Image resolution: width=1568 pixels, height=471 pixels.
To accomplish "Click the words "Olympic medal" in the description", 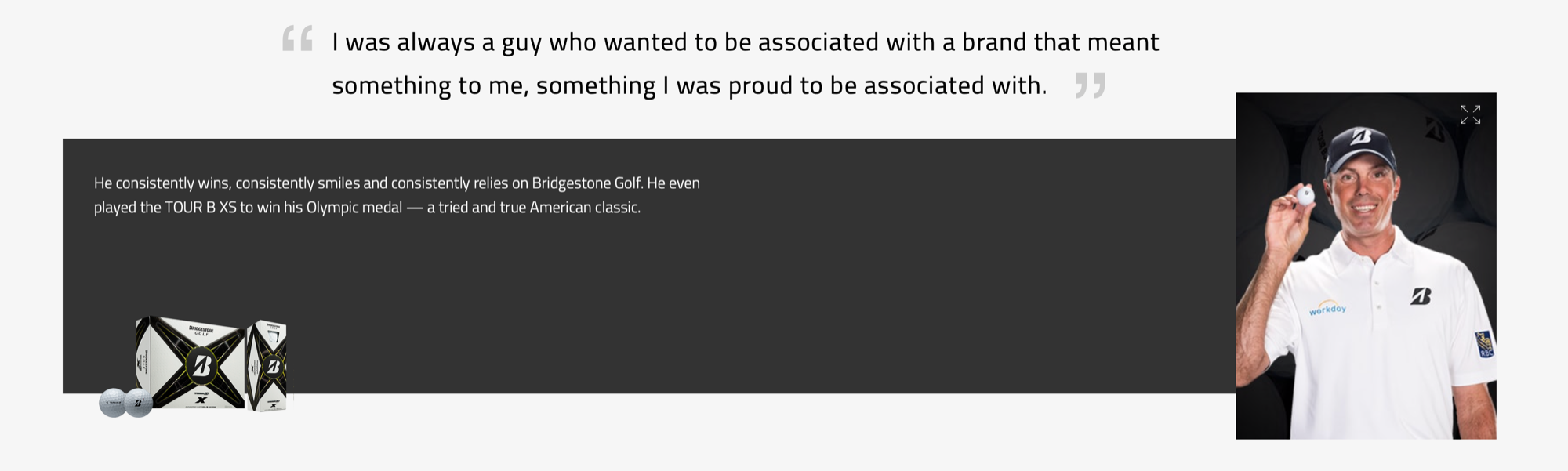I will click(354, 208).
